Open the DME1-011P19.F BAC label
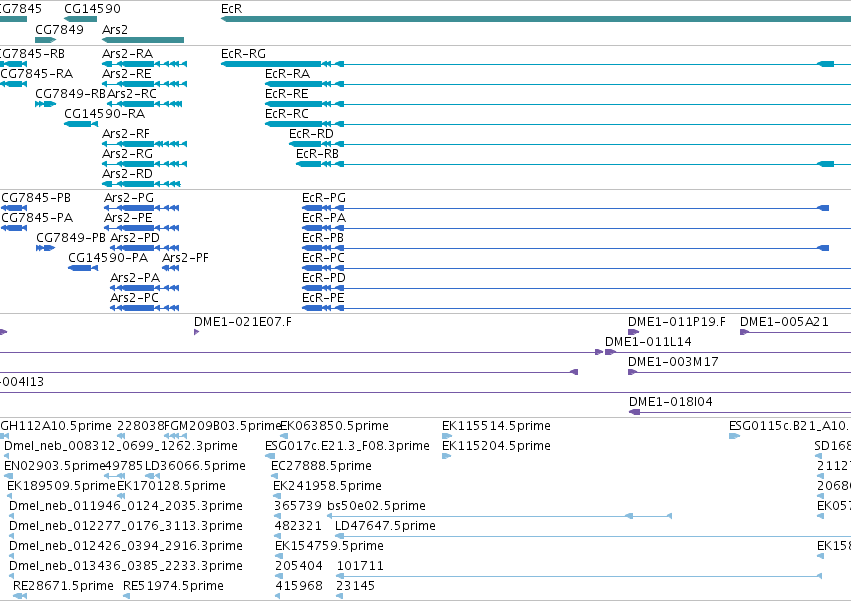The height and width of the screenshot is (601, 851). pos(677,322)
